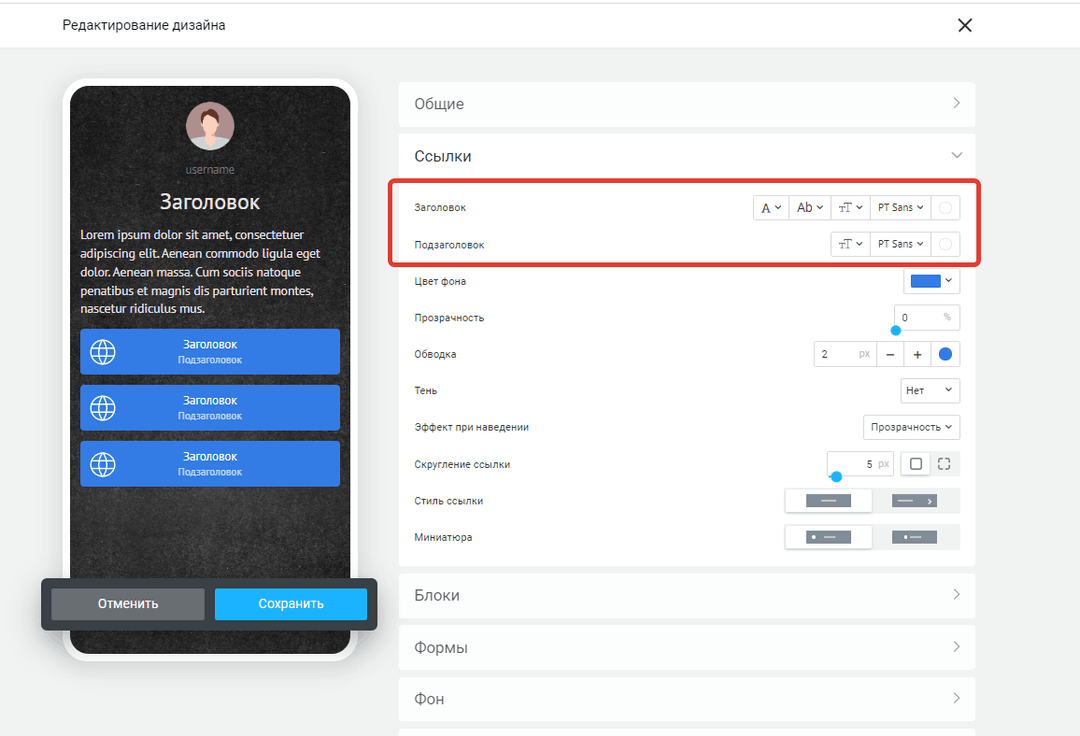Click the Стиль ссылки label
The image size is (1080, 736).
click(x=448, y=501)
